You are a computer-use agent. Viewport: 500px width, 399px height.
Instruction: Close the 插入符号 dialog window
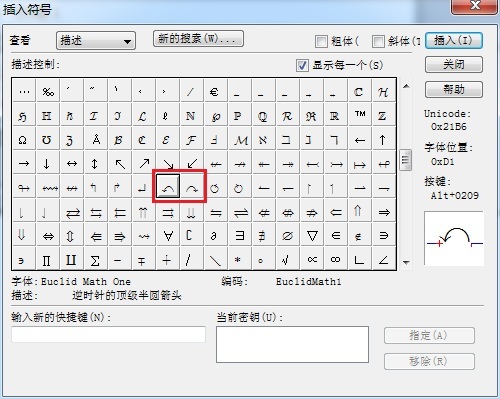(474, 6)
